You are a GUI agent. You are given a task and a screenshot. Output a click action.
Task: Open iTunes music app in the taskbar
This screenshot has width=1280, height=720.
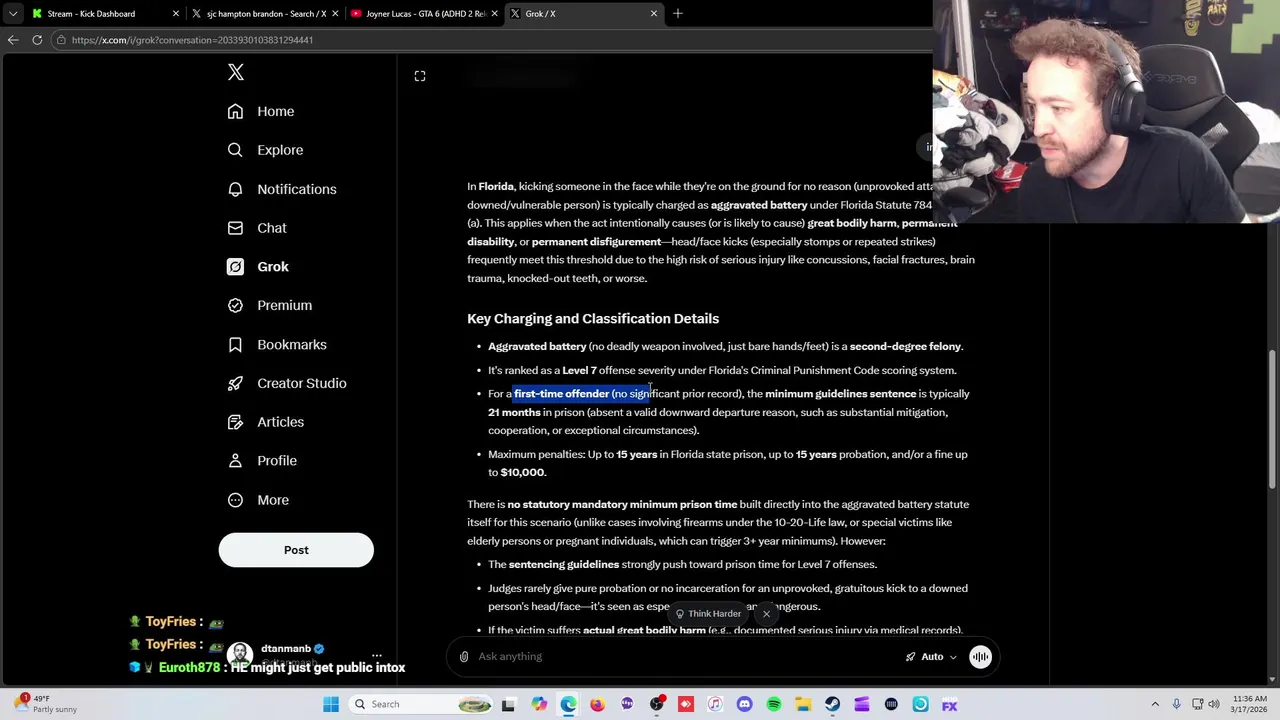click(715, 704)
